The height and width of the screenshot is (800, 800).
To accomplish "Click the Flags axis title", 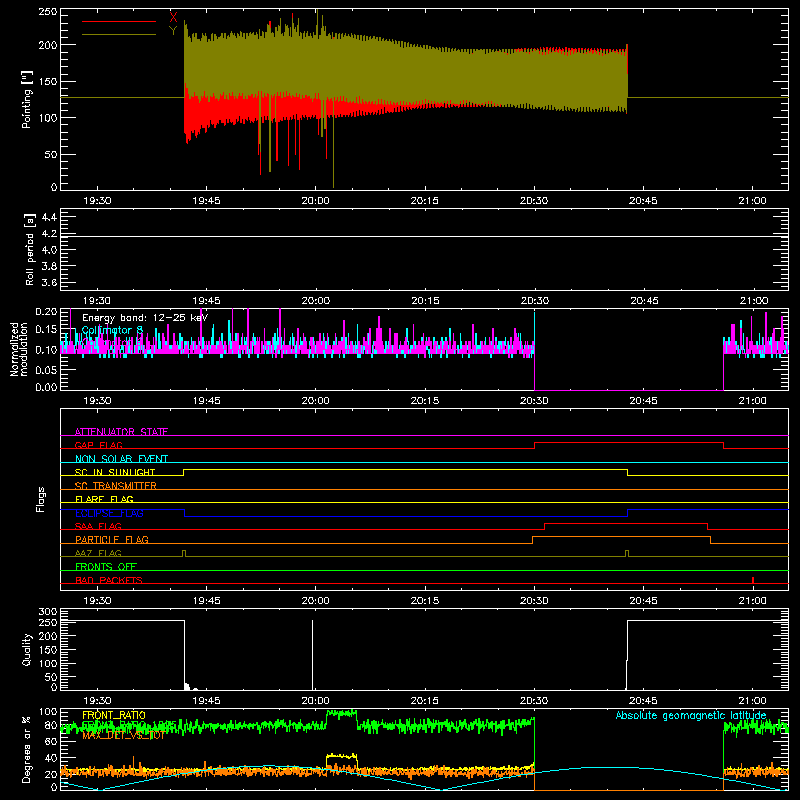I will click(x=41, y=499).
